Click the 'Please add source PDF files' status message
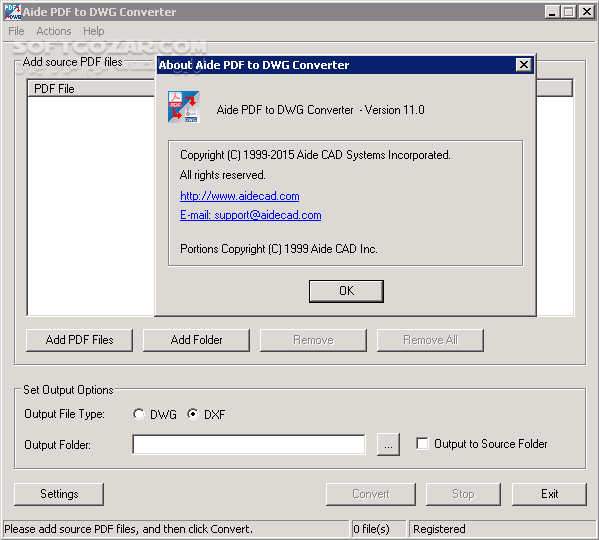The height and width of the screenshot is (540, 599). (129, 529)
